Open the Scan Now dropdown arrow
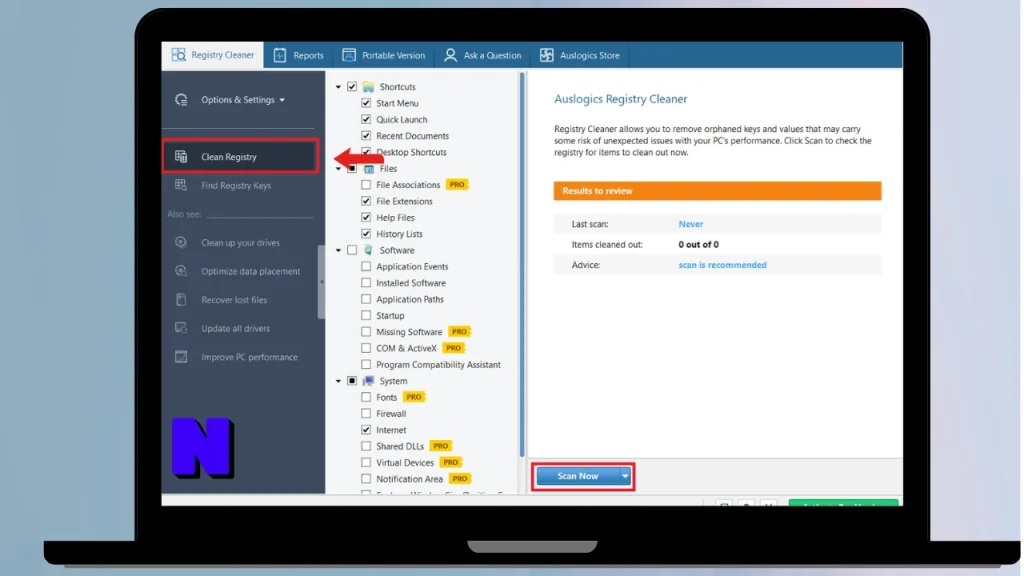This screenshot has width=1024, height=576. pos(625,476)
